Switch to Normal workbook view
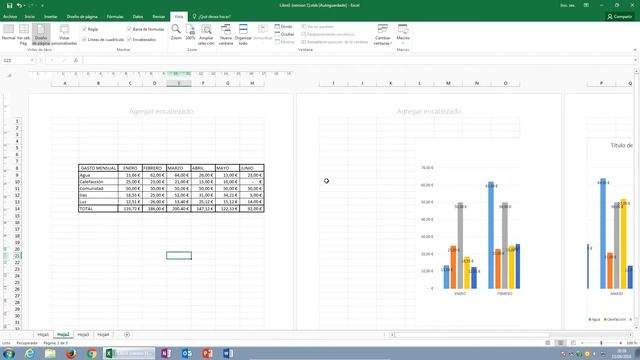 [x=8, y=32]
